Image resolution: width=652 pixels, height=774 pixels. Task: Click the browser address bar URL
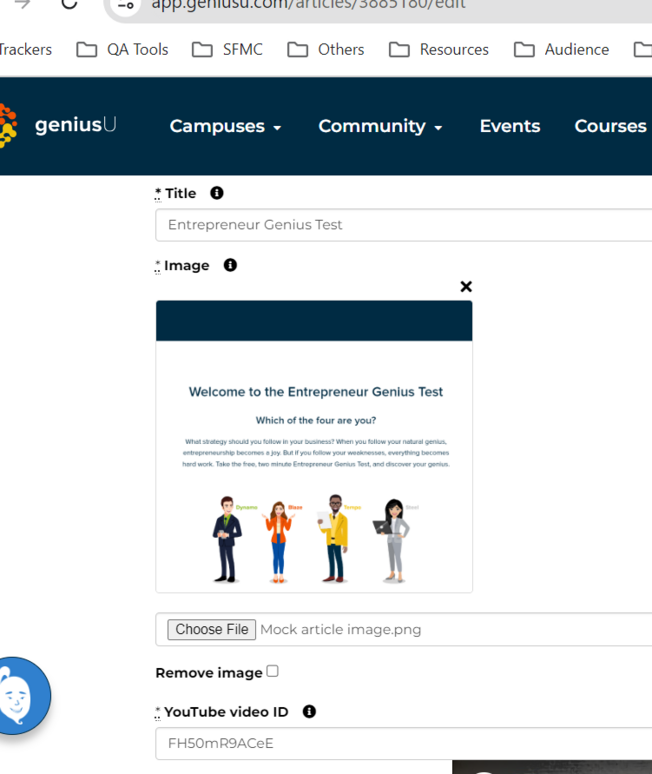tap(308, 5)
